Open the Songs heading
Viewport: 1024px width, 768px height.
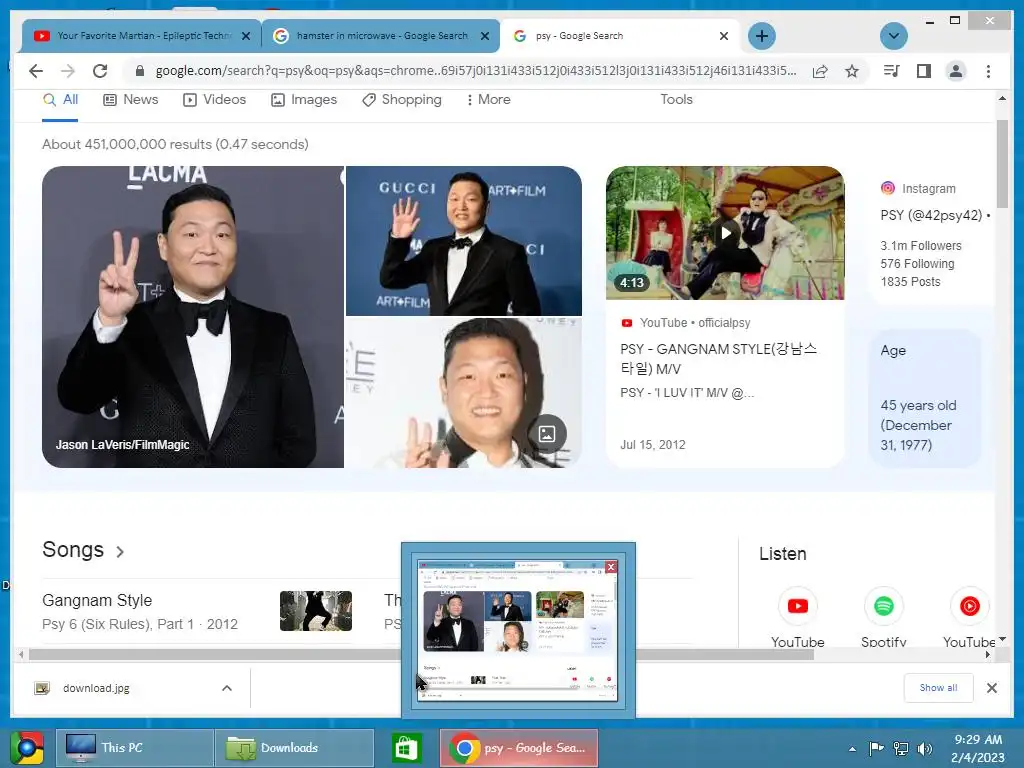pyautogui.click(x=73, y=550)
